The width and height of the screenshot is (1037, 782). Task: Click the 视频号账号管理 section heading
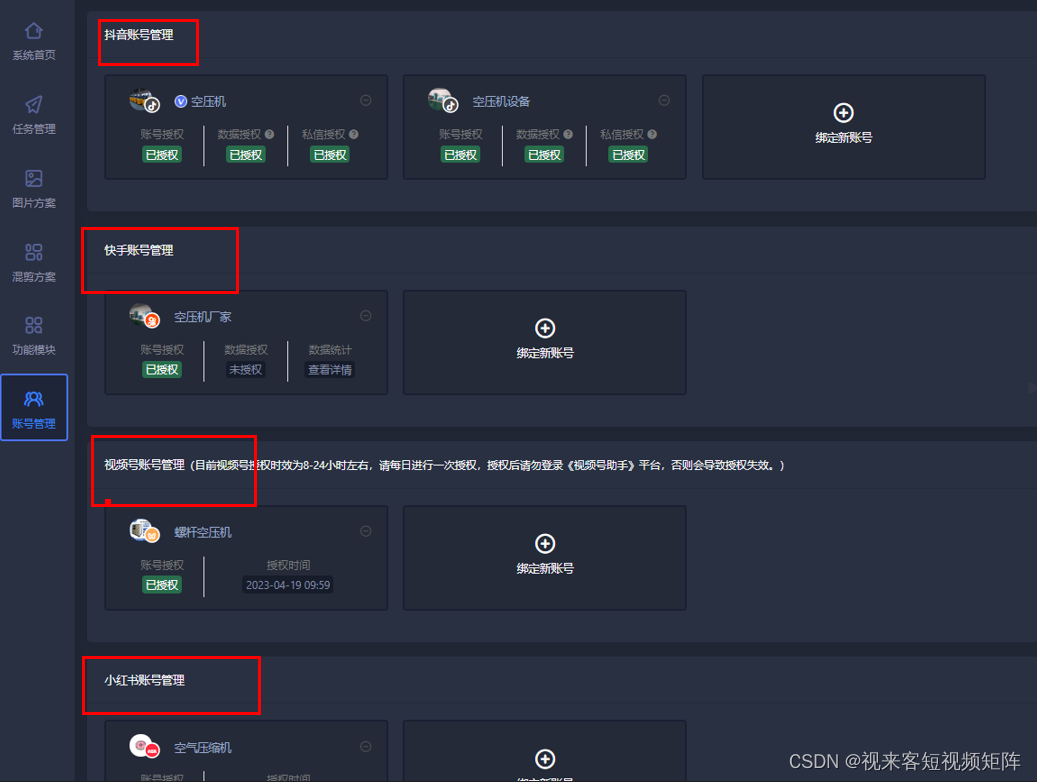pyautogui.click(x=144, y=465)
